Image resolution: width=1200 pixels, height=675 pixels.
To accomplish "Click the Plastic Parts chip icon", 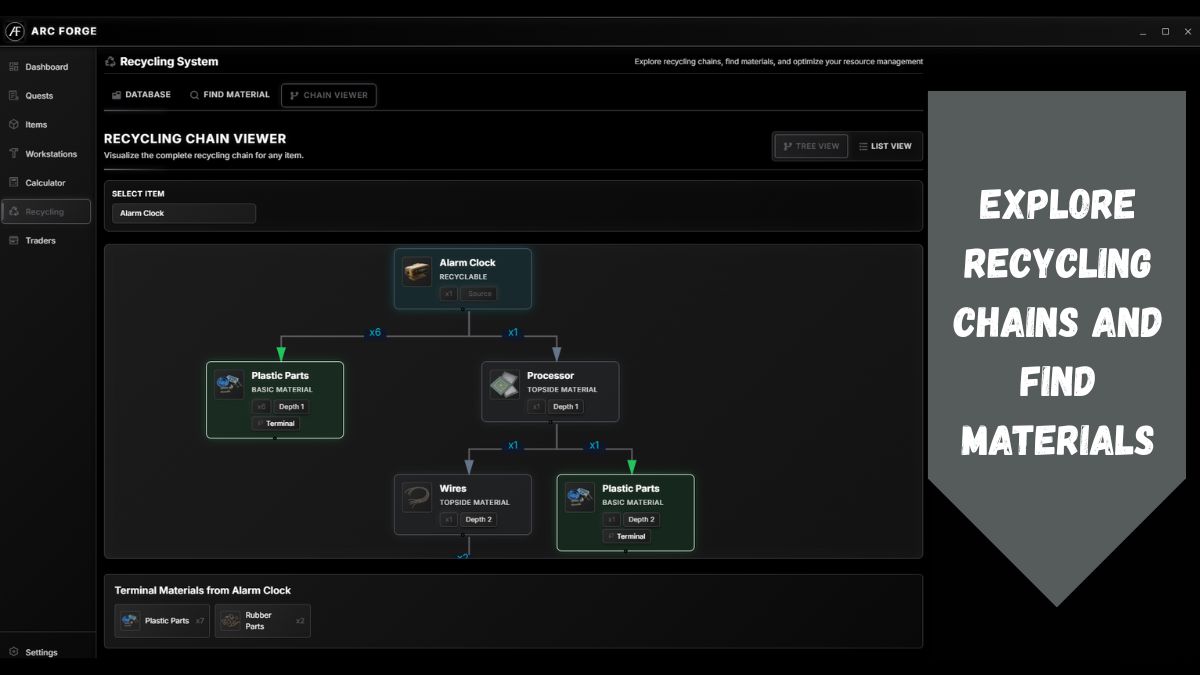I will [130, 621].
